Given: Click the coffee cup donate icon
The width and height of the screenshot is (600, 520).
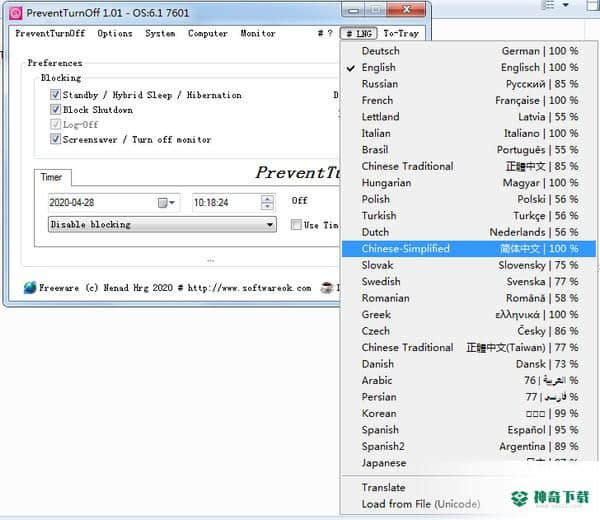Looking at the screenshot, I should 327,287.
